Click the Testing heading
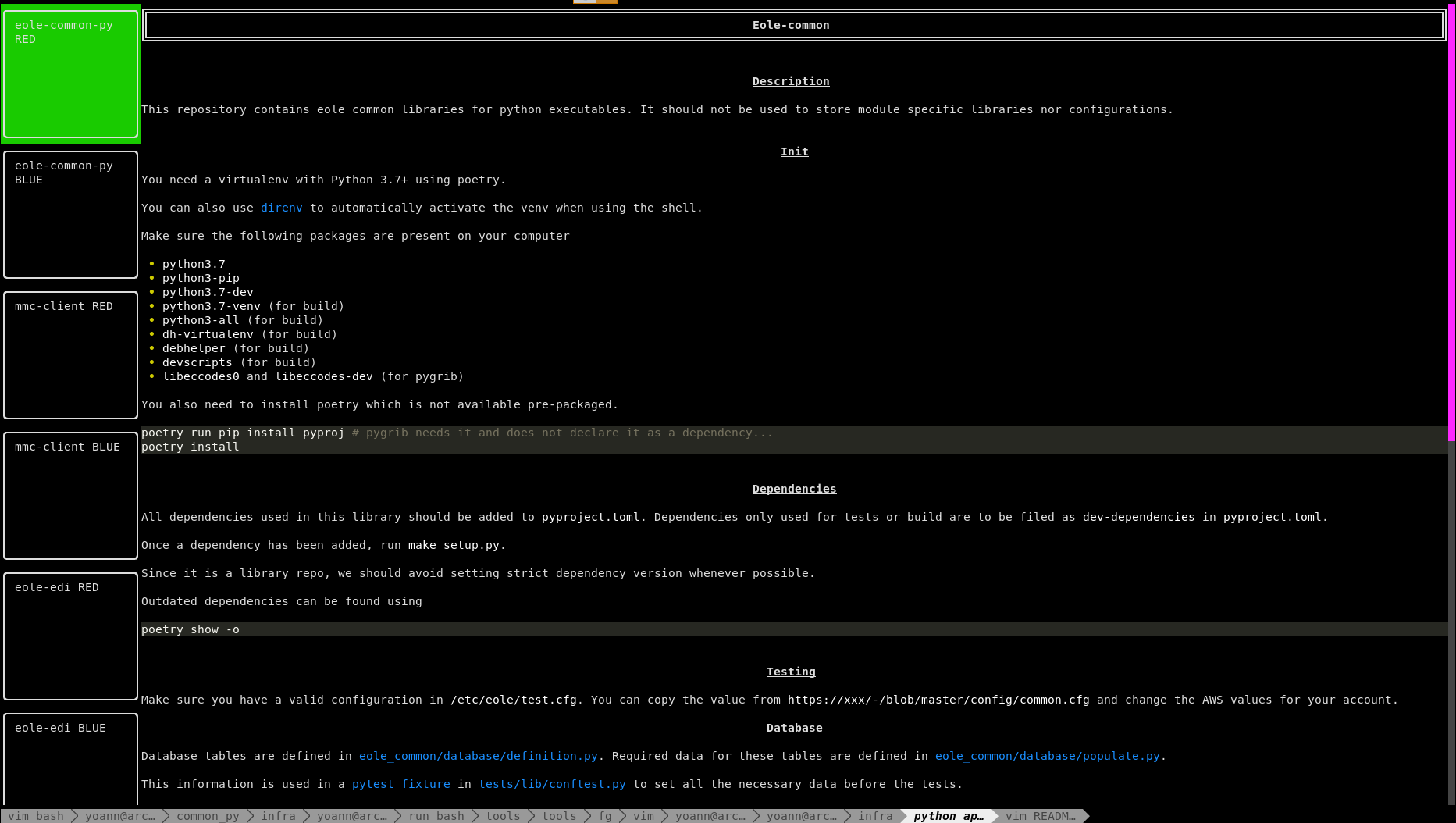Image resolution: width=1456 pixels, height=823 pixels. pos(791,672)
